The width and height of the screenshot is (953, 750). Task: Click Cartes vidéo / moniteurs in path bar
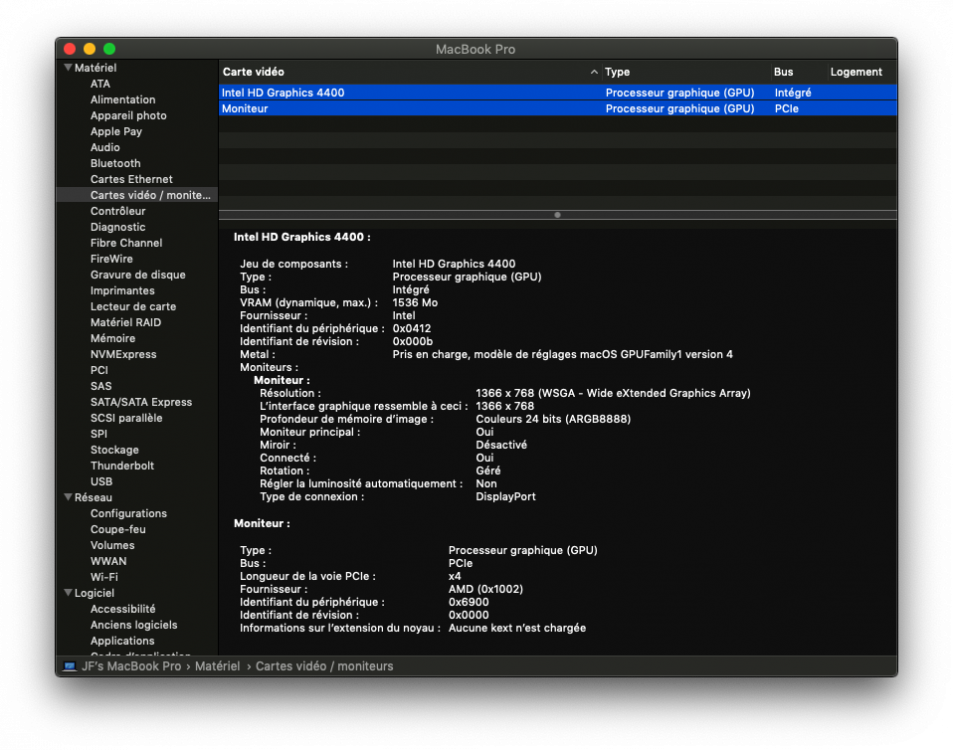tap(324, 666)
